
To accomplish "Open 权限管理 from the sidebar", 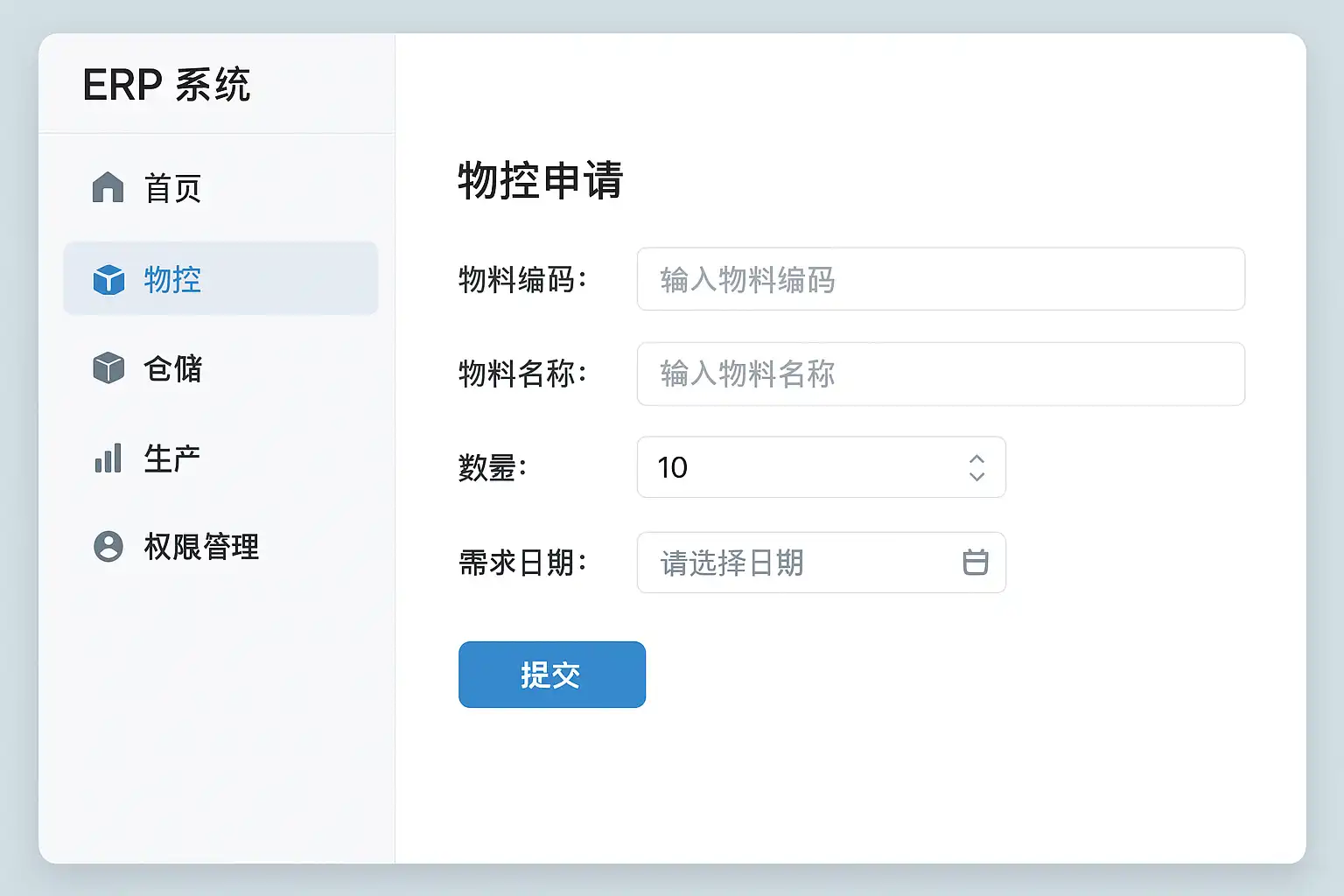I will [201, 547].
